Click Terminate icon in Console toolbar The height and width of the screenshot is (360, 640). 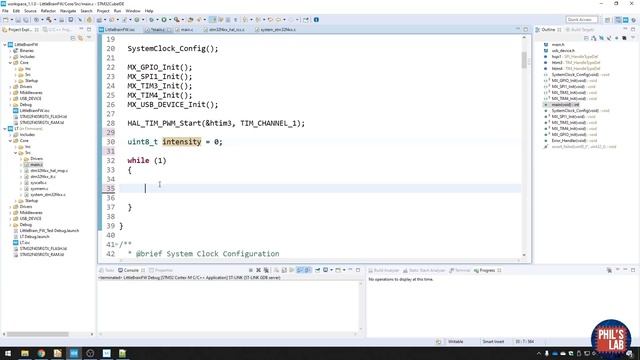[251, 270]
